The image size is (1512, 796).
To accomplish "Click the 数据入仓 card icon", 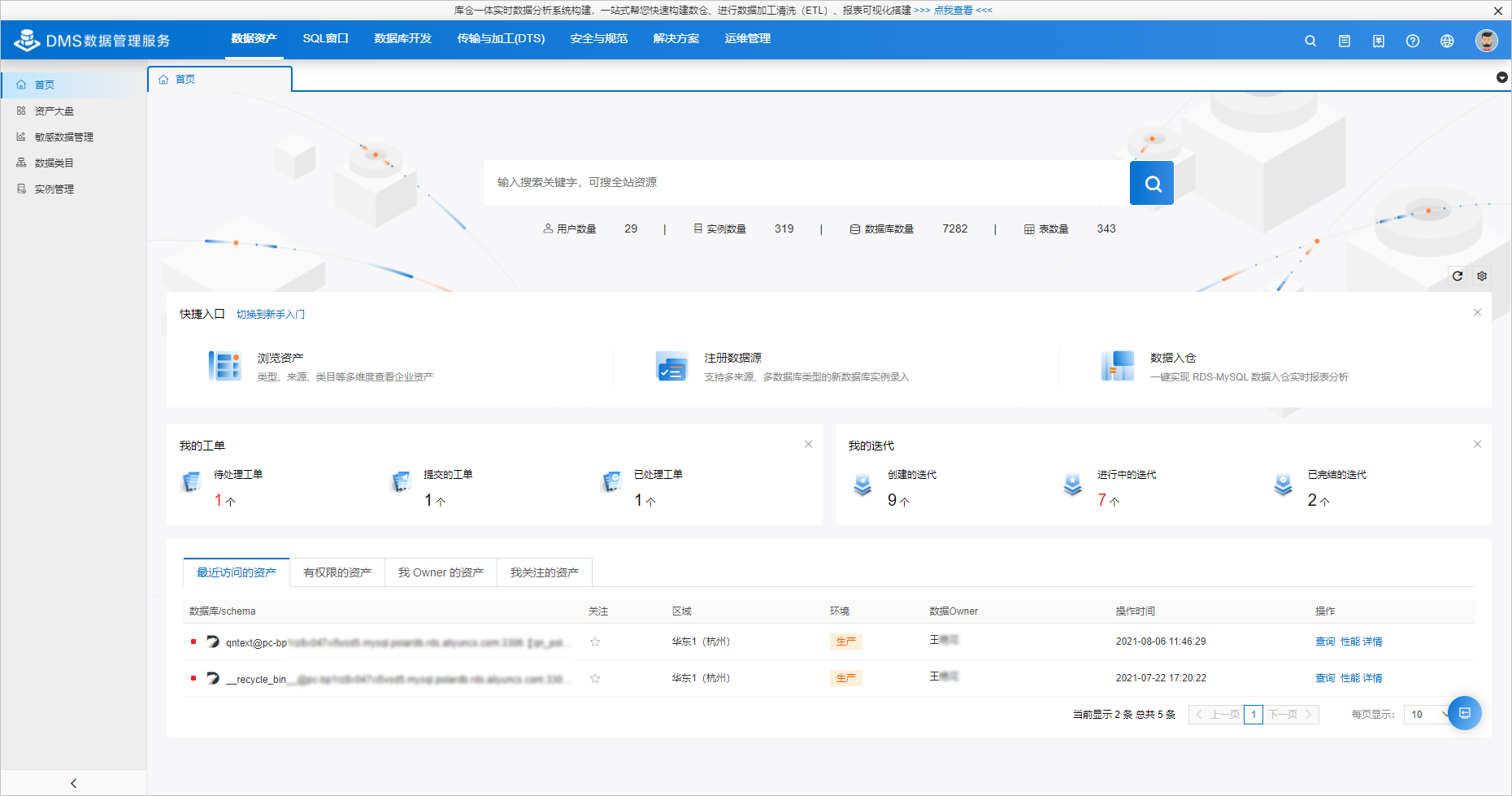I will pos(1118,366).
